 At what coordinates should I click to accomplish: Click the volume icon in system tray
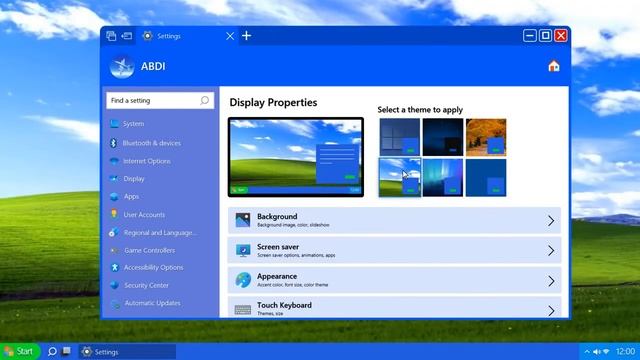pos(597,352)
